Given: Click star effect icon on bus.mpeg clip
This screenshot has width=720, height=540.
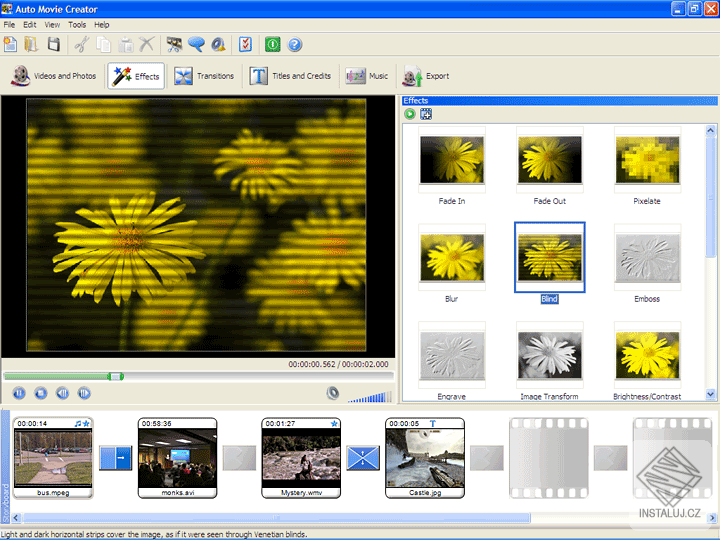Looking at the screenshot, I should (86, 423).
